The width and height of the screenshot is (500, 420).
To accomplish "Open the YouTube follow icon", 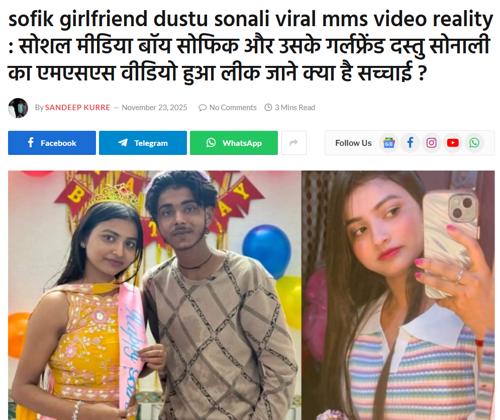I will [453, 143].
